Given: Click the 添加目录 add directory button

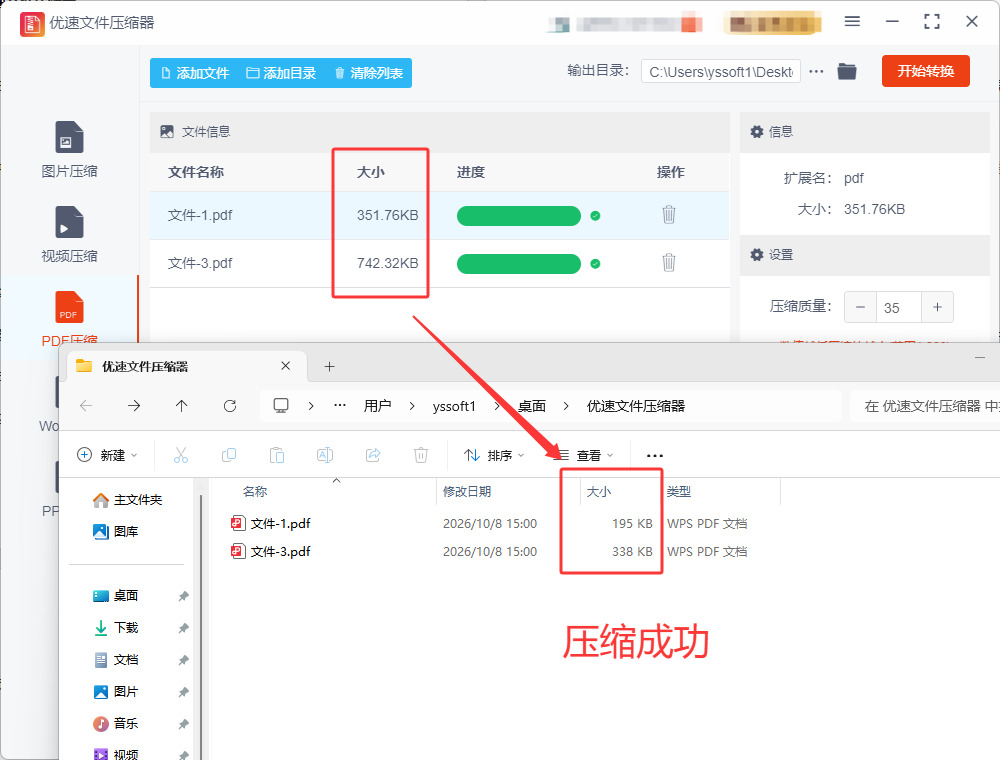Looking at the screenshot, I should [281, 73].
